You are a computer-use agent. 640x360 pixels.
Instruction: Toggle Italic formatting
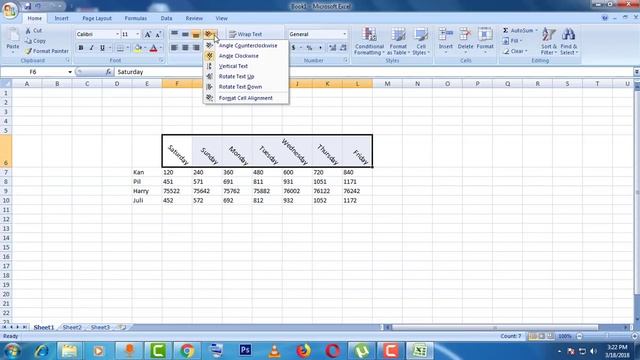[x=91, y=48]
